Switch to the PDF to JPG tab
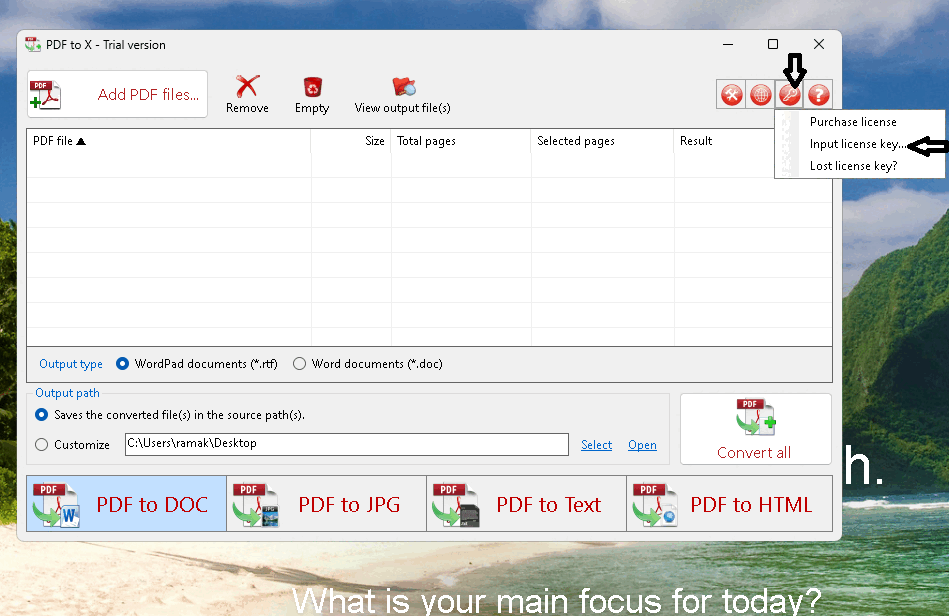949x616 pixels. (x=326, y=505)
